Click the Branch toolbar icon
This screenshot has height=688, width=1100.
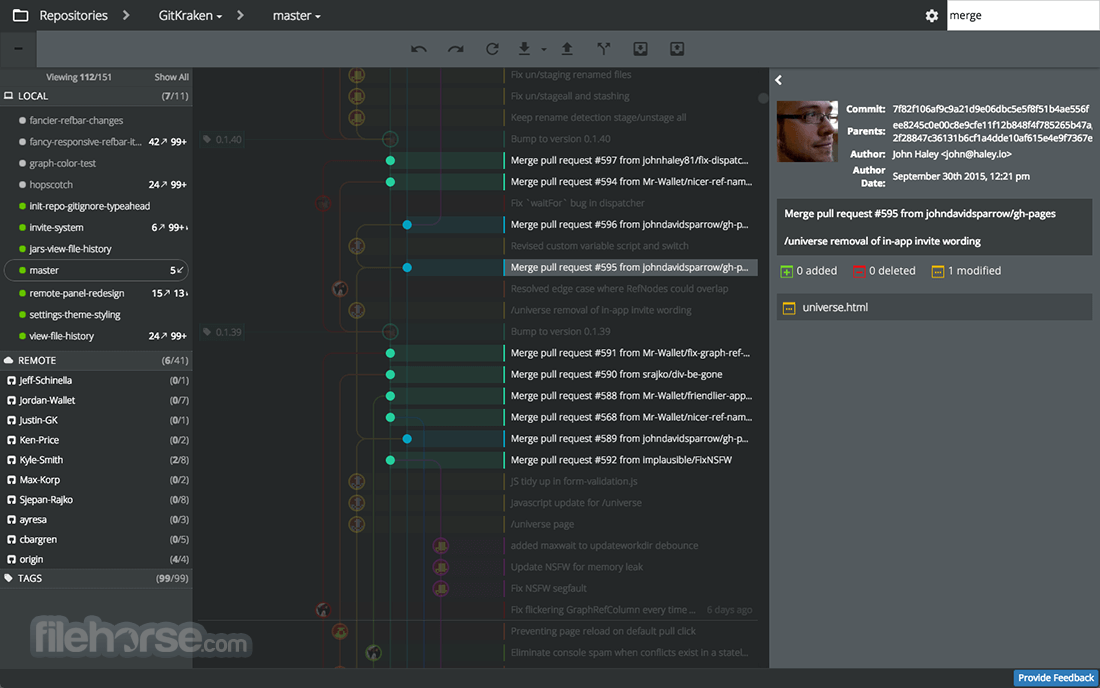click(603, 48)
